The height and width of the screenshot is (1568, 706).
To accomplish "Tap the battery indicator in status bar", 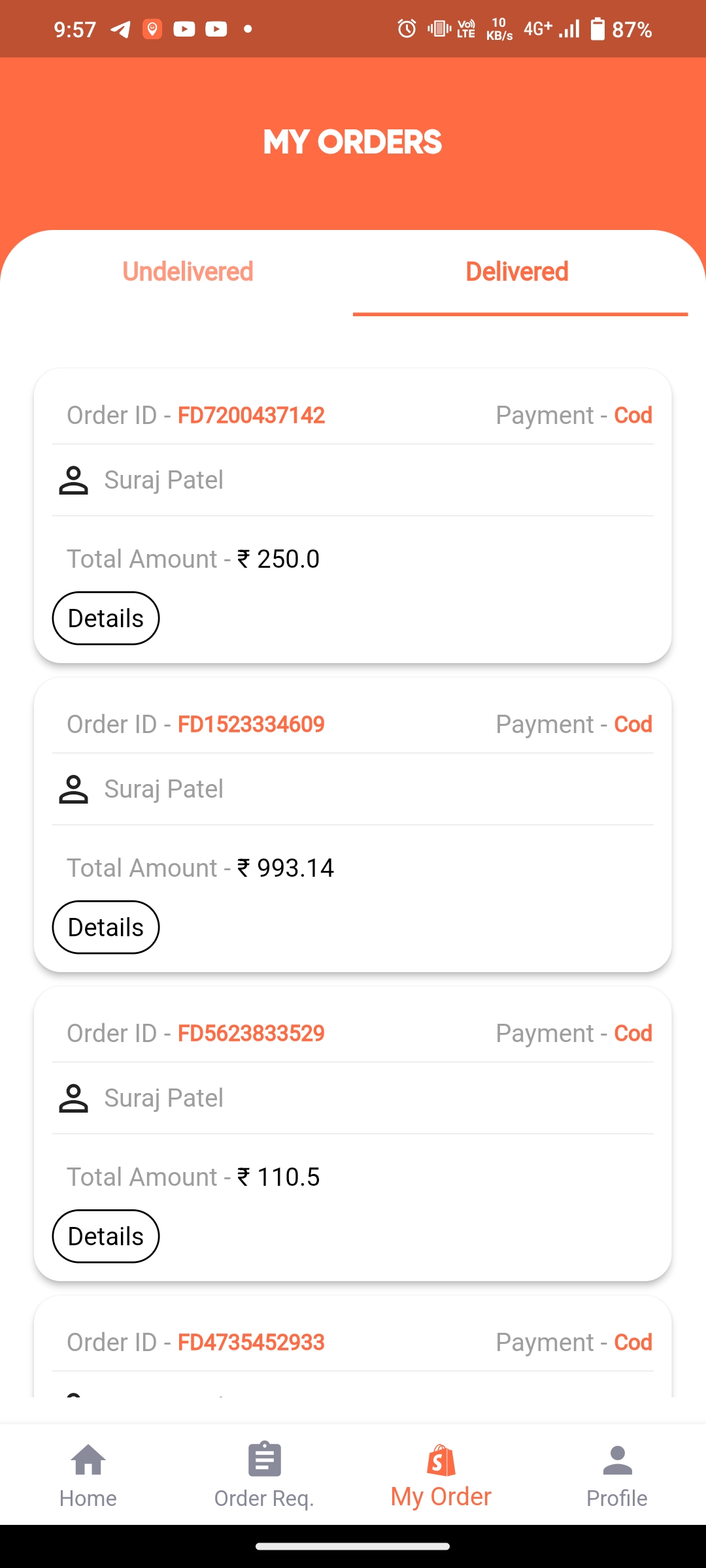I will [x=597, y=29].
